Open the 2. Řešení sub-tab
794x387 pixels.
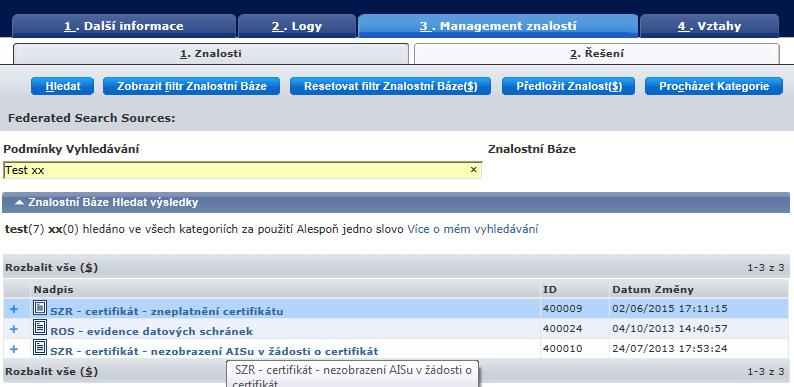(x=597, y=54)
